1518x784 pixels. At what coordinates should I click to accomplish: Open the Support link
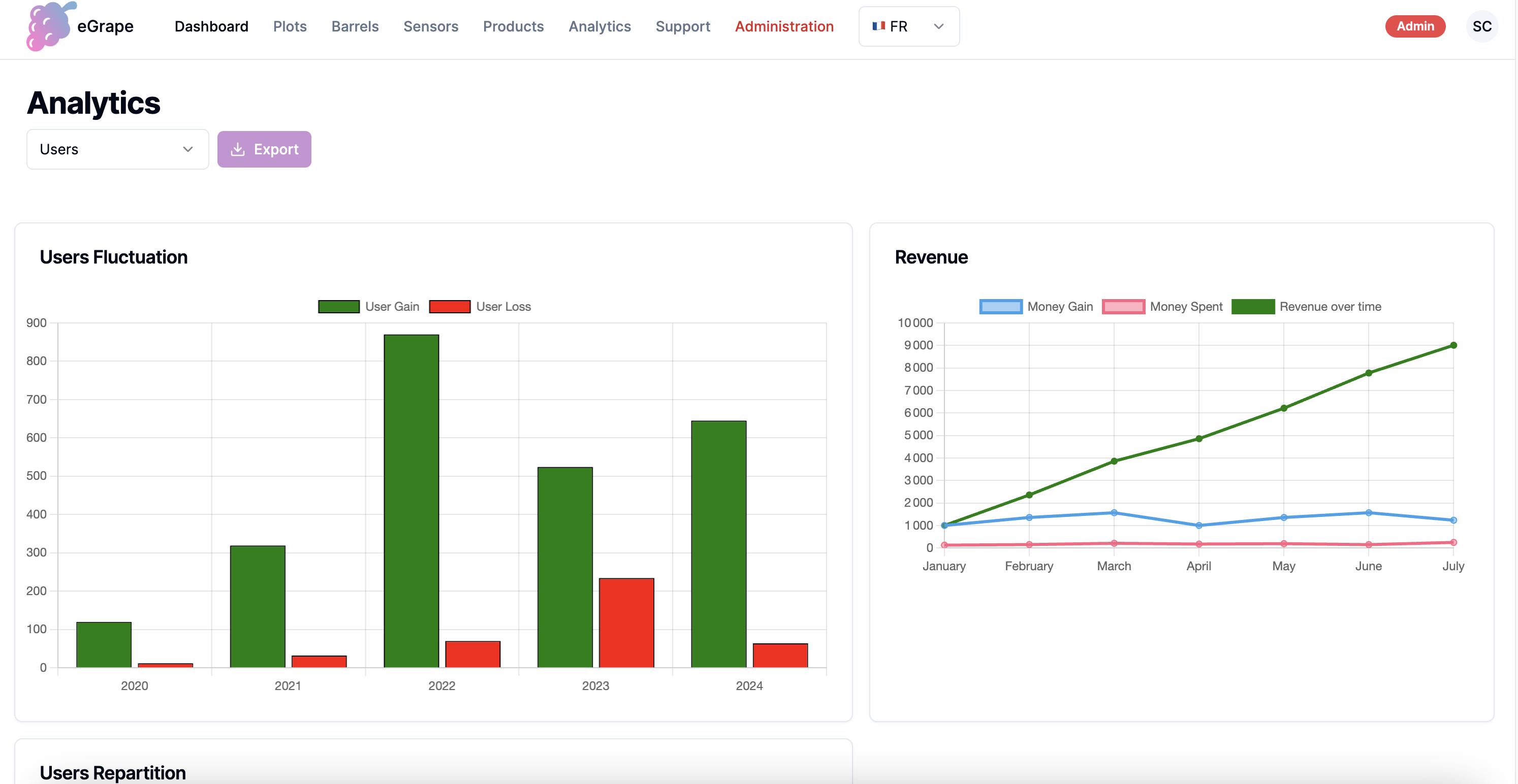point(682,26)
